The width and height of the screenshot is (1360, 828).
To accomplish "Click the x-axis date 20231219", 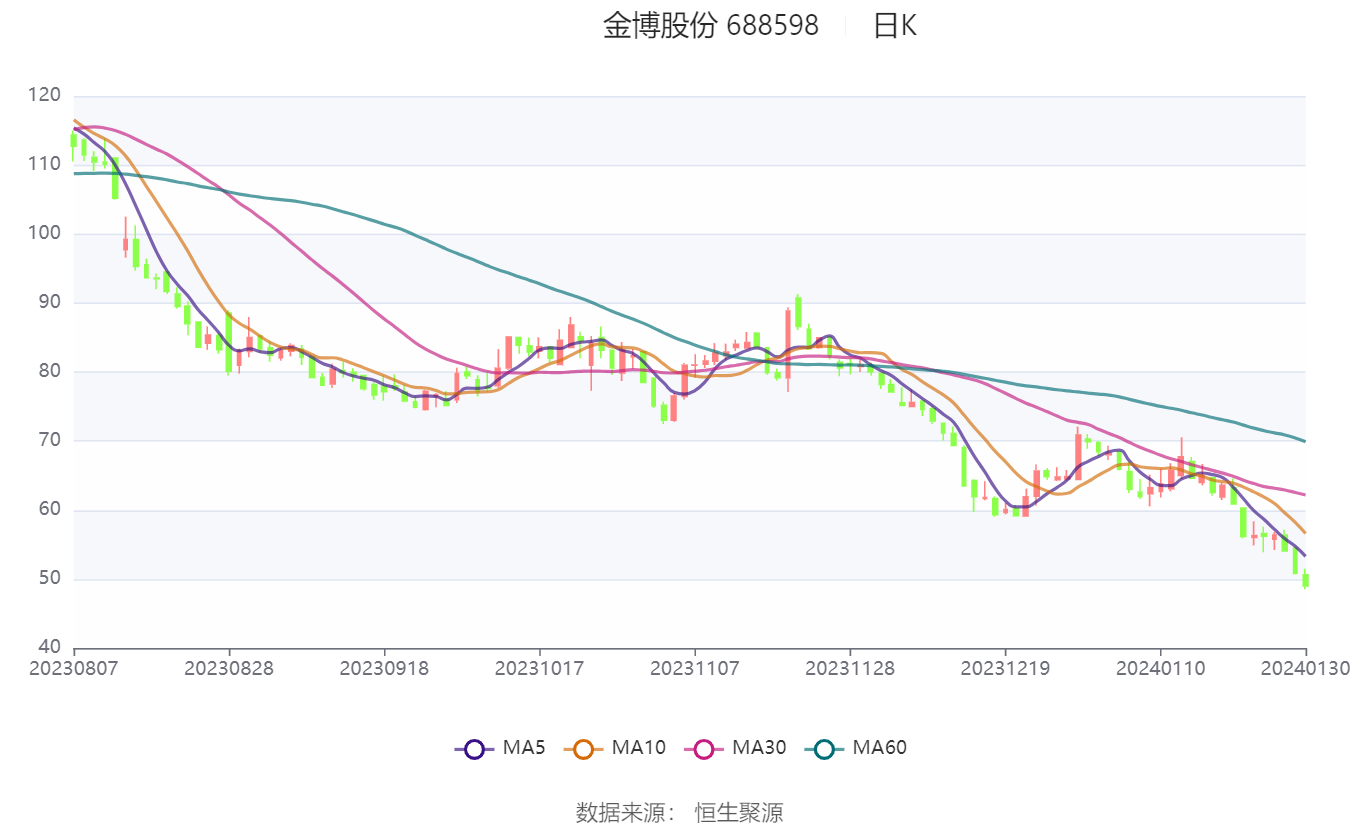I will click(x=1005, y=668).
